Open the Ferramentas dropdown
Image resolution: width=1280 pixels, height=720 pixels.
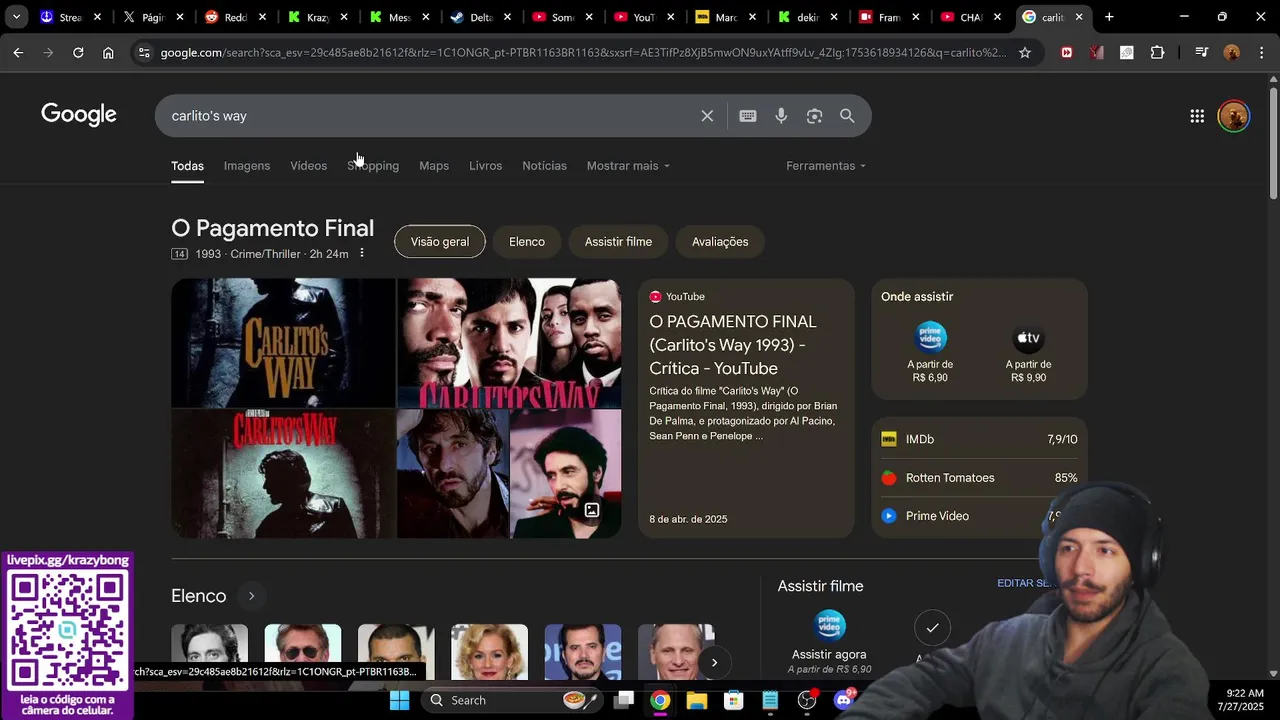826,166
